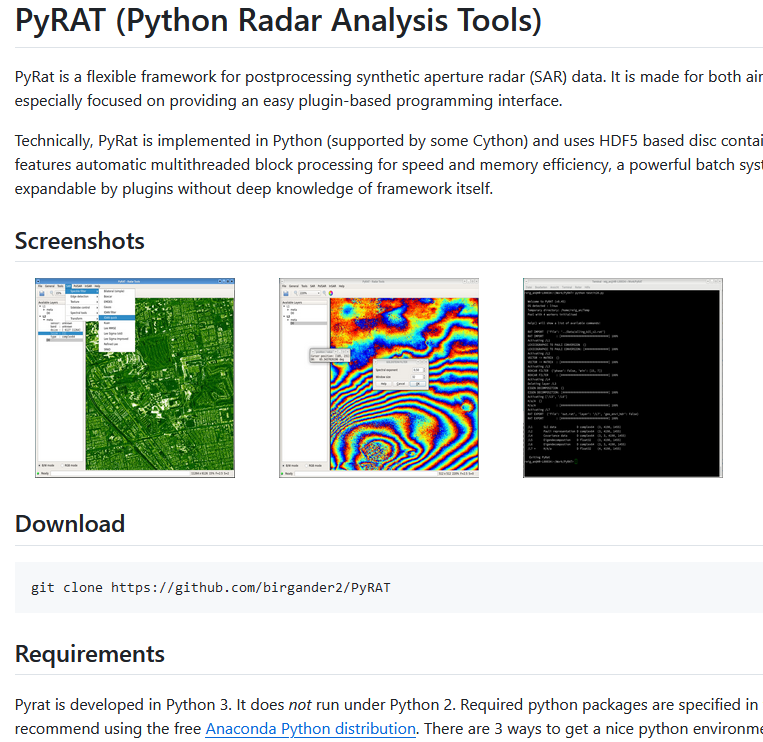763x742 pixels.
Task: Open the rainbow interferogram screenshot thumbnail
Action: (379, 378)
